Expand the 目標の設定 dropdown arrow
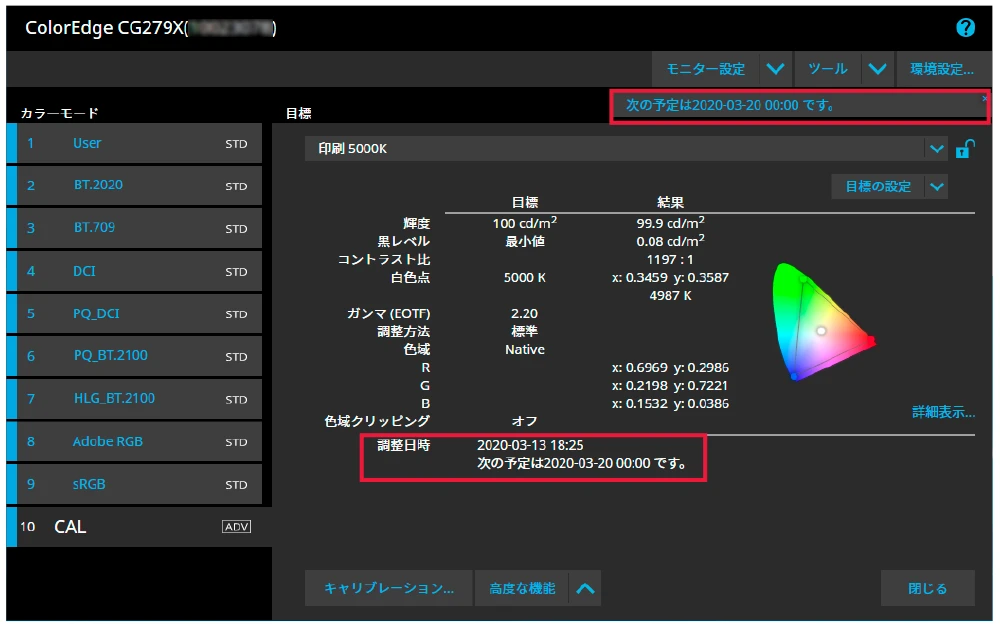The width and height of the screenshot is (1000, 628). tap(936, 187)
